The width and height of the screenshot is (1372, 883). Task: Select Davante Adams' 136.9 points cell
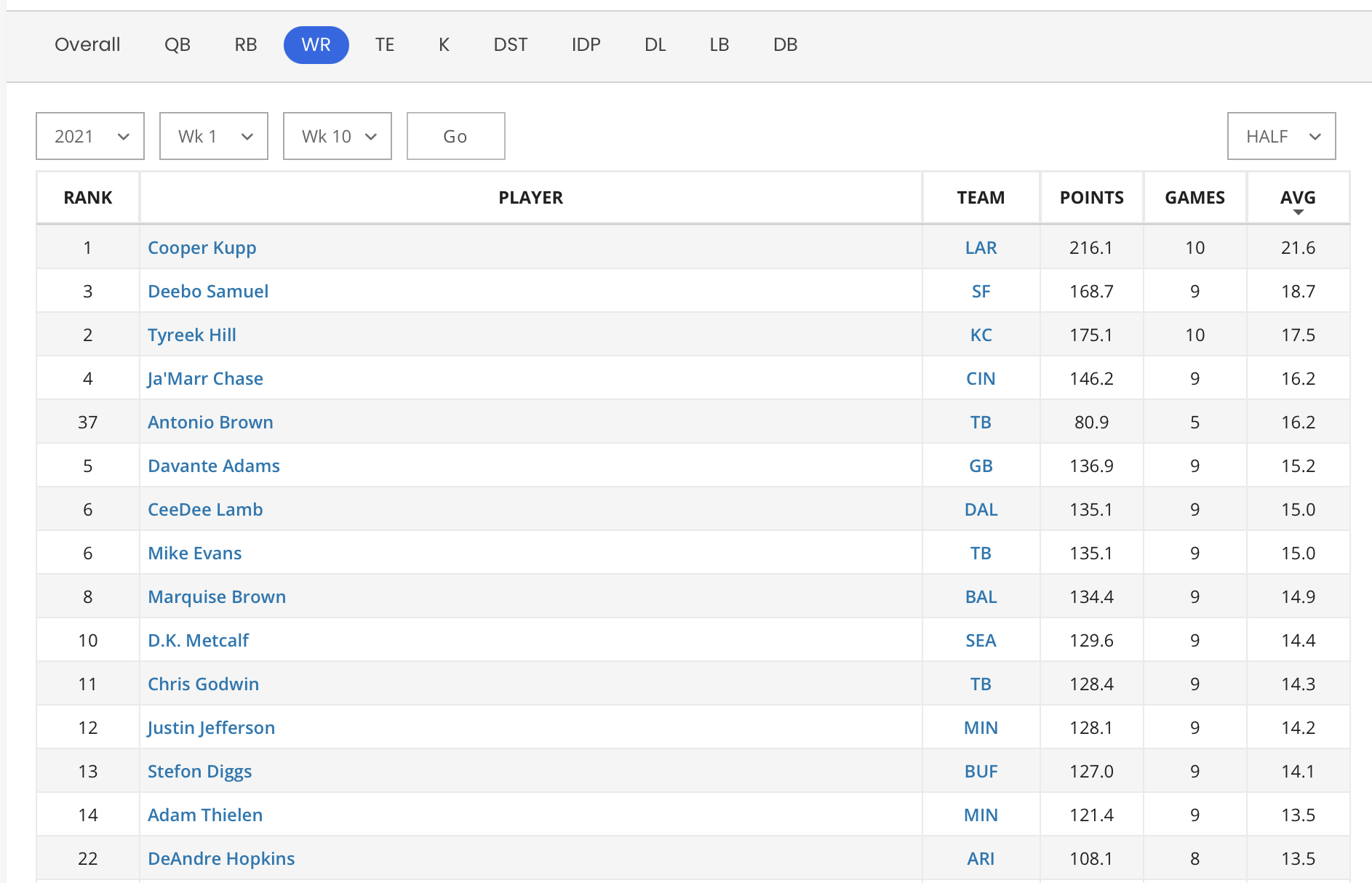coord(1092,466)
